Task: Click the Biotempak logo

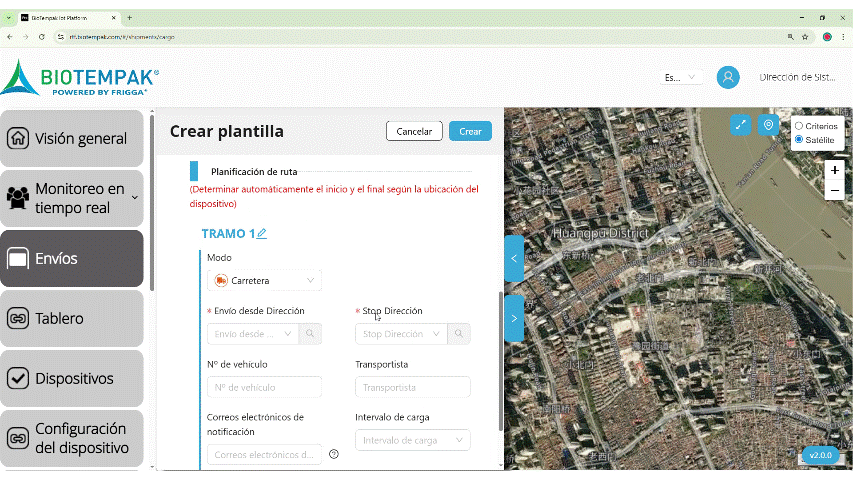Action: pos(80,78)
